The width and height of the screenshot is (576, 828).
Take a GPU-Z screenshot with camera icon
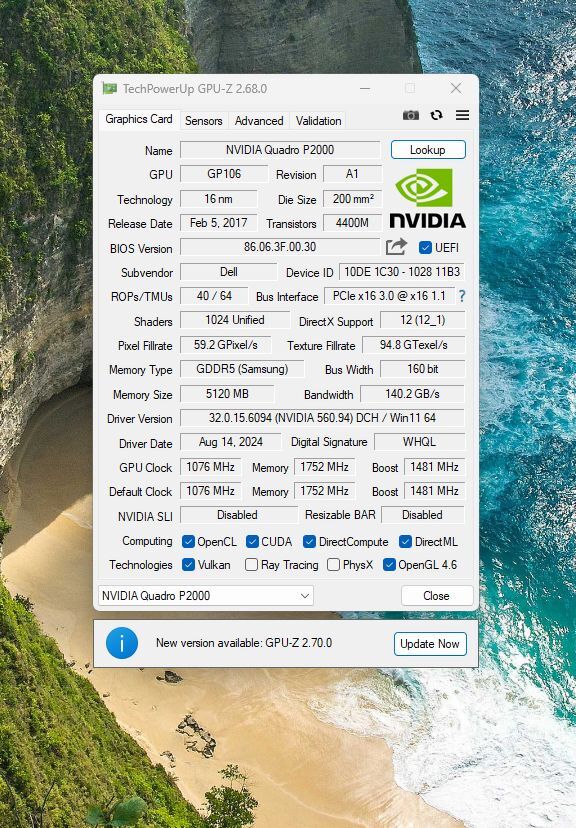click(411, 115)
